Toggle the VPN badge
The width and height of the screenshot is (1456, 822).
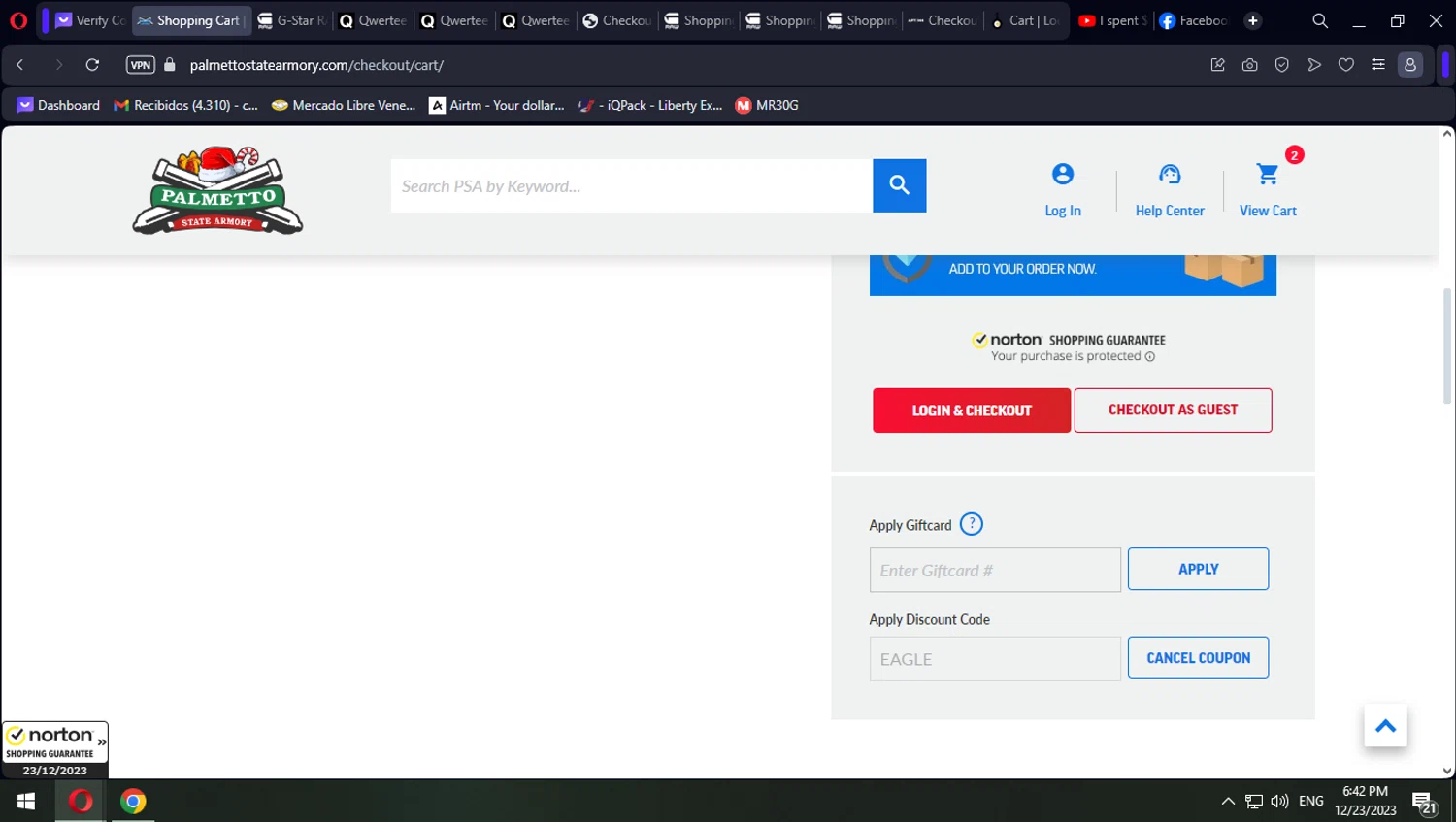click(141, 65)
